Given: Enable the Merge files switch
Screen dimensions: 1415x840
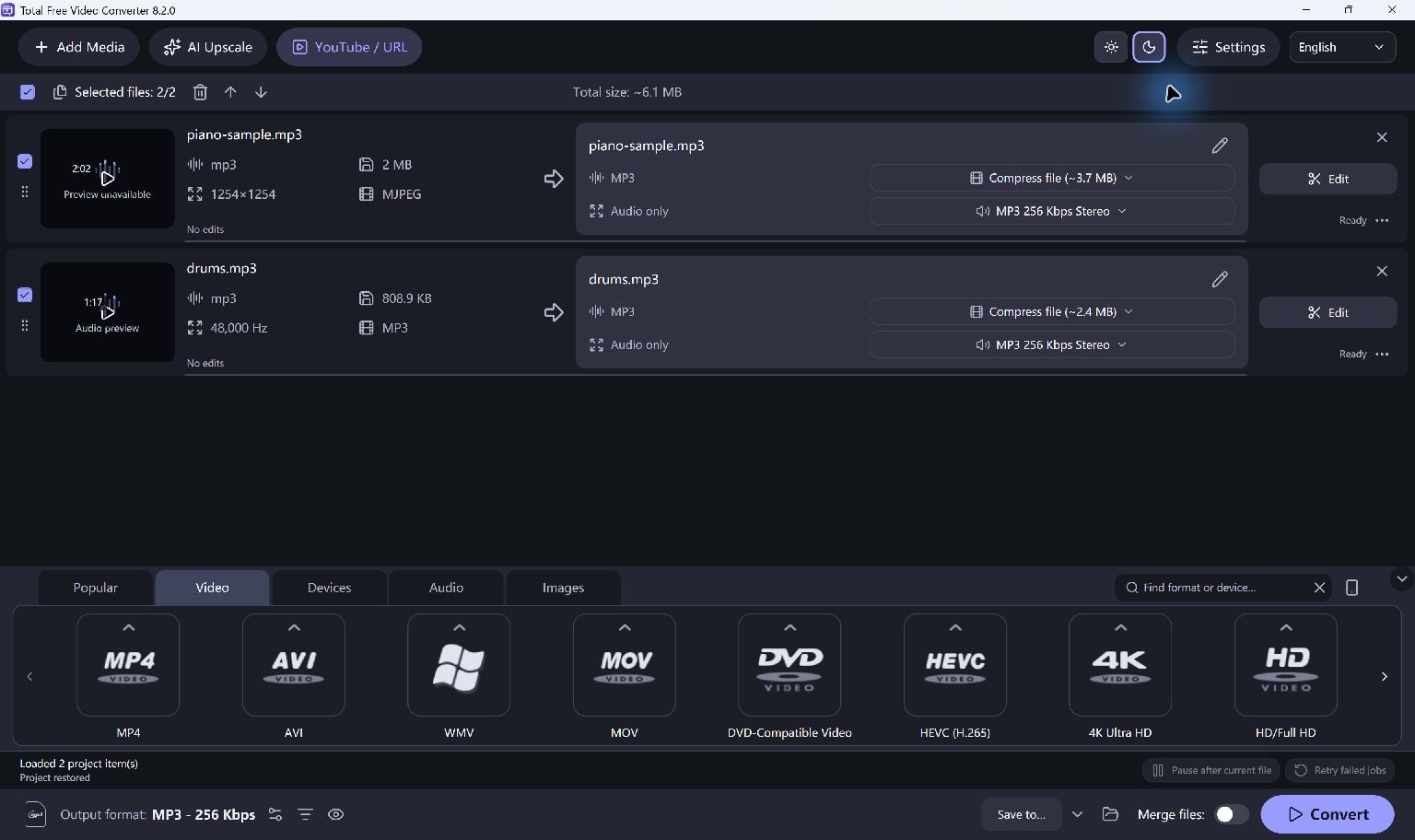Looking at the screenshot, I should tap(1232, 814).
